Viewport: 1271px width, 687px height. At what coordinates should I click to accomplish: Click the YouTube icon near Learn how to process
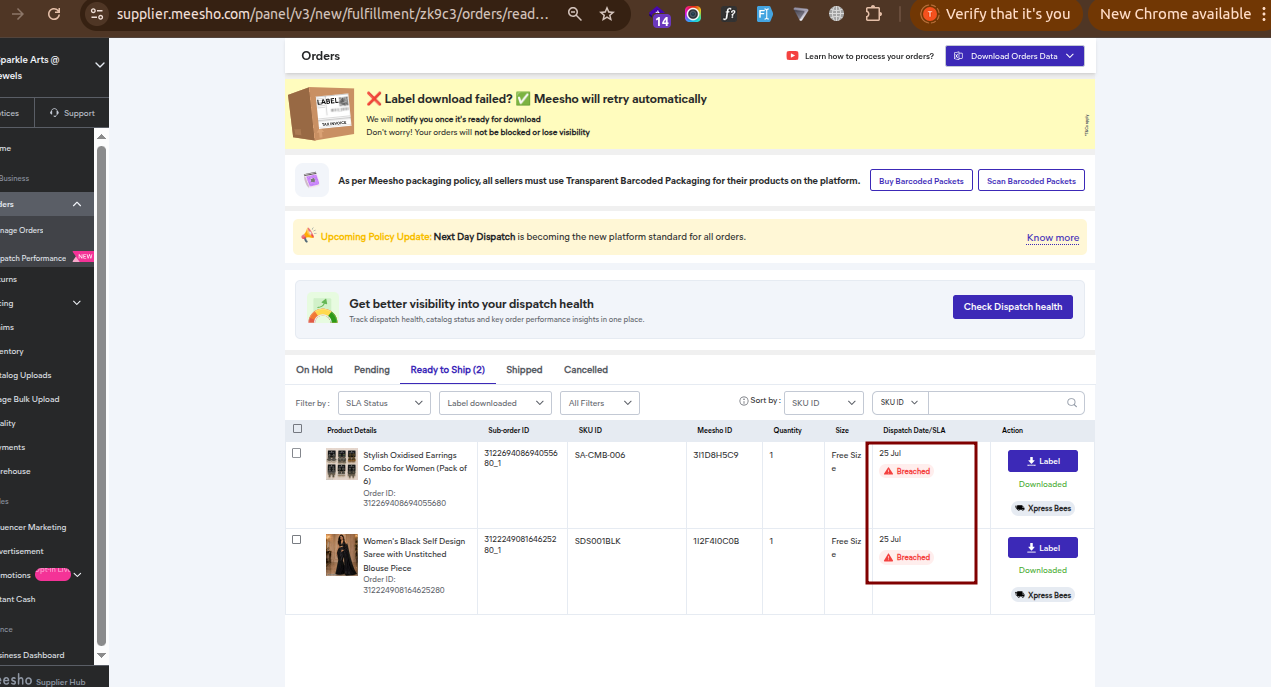click(792, 56)
